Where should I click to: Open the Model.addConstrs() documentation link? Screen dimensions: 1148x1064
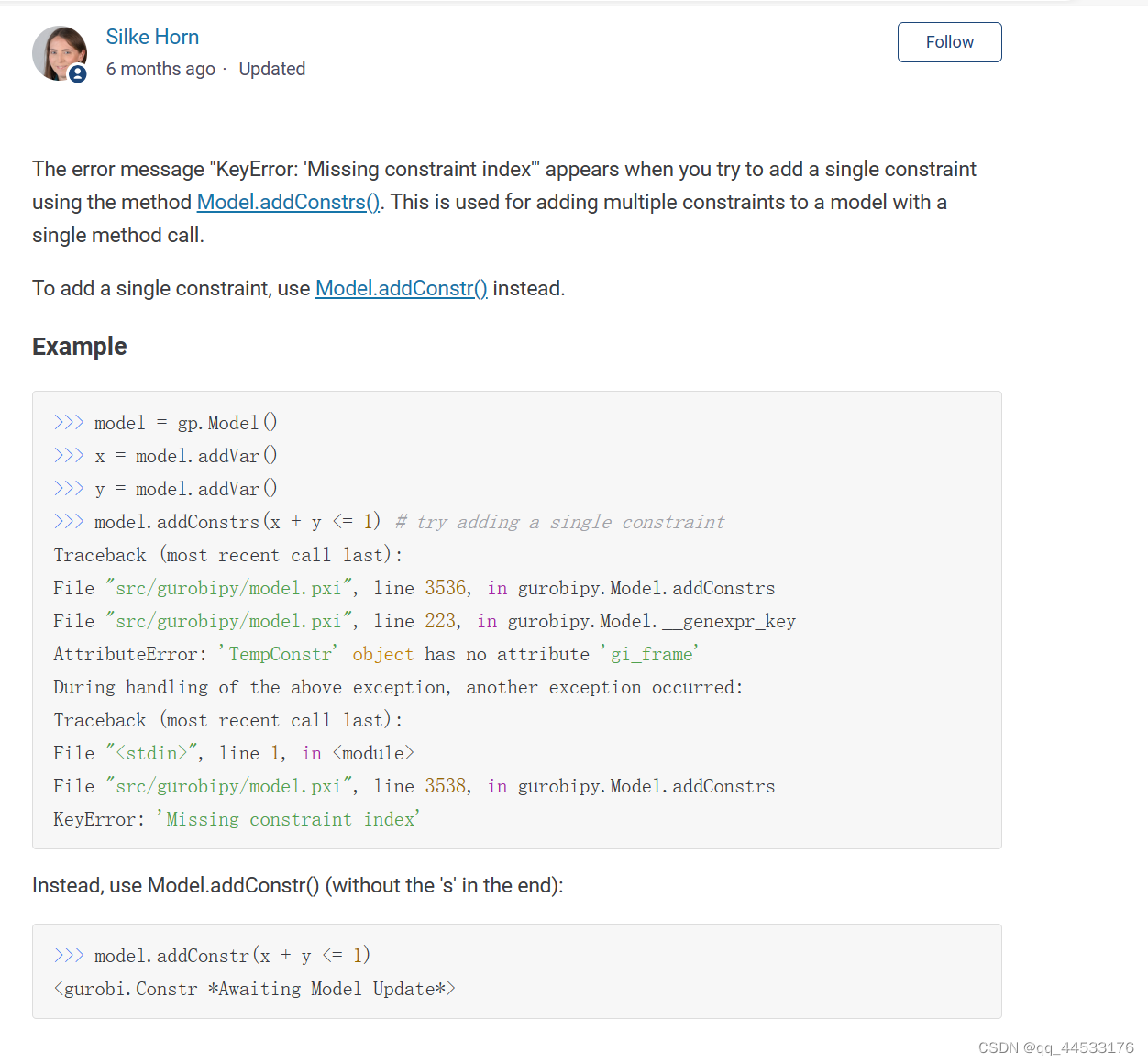point(288,202)
